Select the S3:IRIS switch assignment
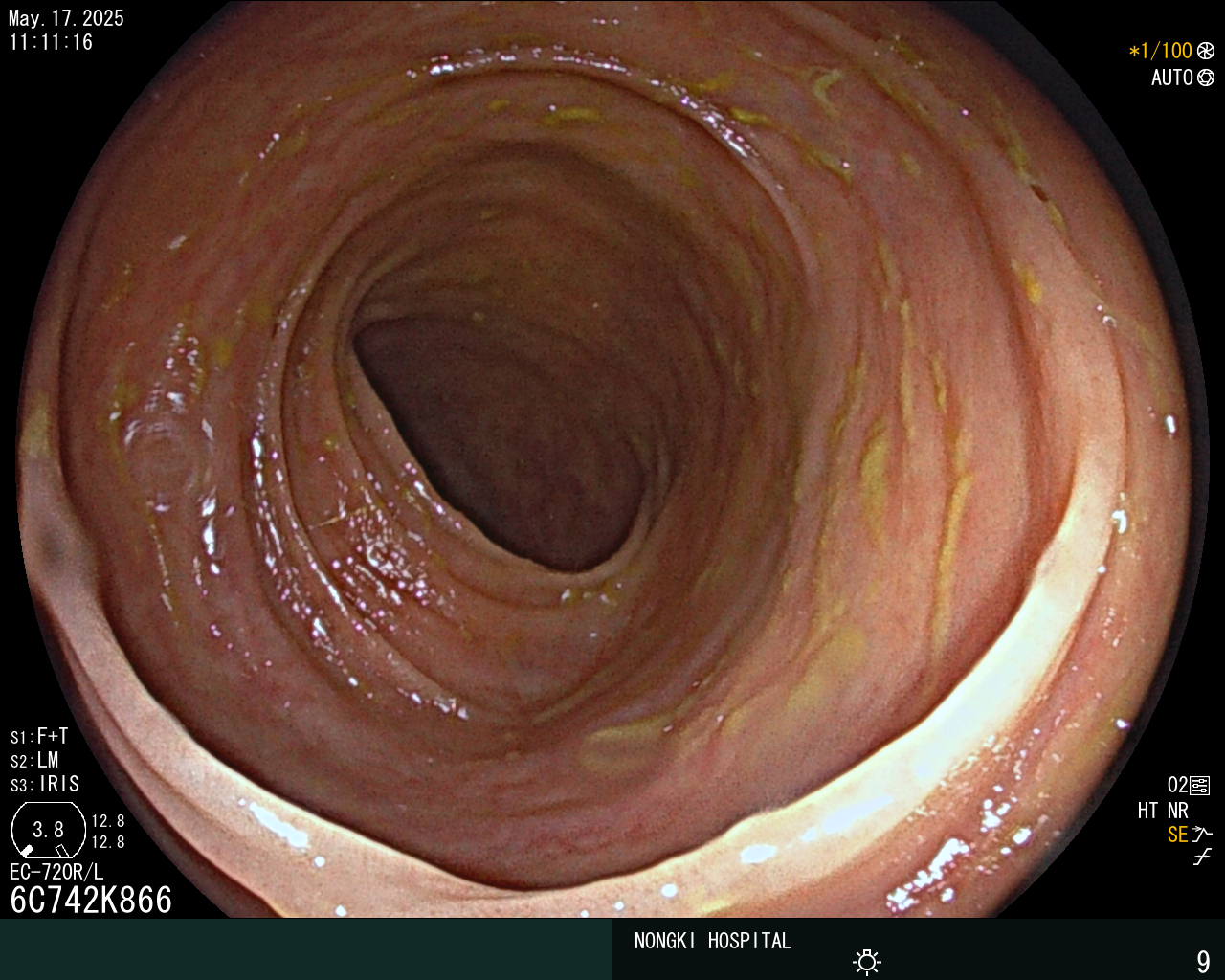Image resolution: width=1225 pixels, height=980 pixels. [x=45, y=784]
